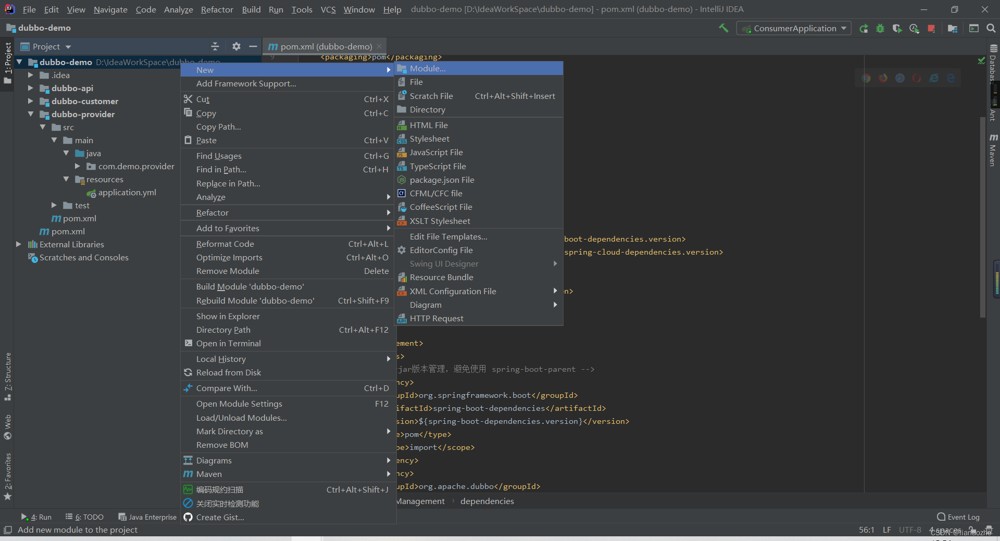Image resolution: width=1000 pixels, height=541 pixels.
Task: Select HTML File in New submenu
Action: 478,125
